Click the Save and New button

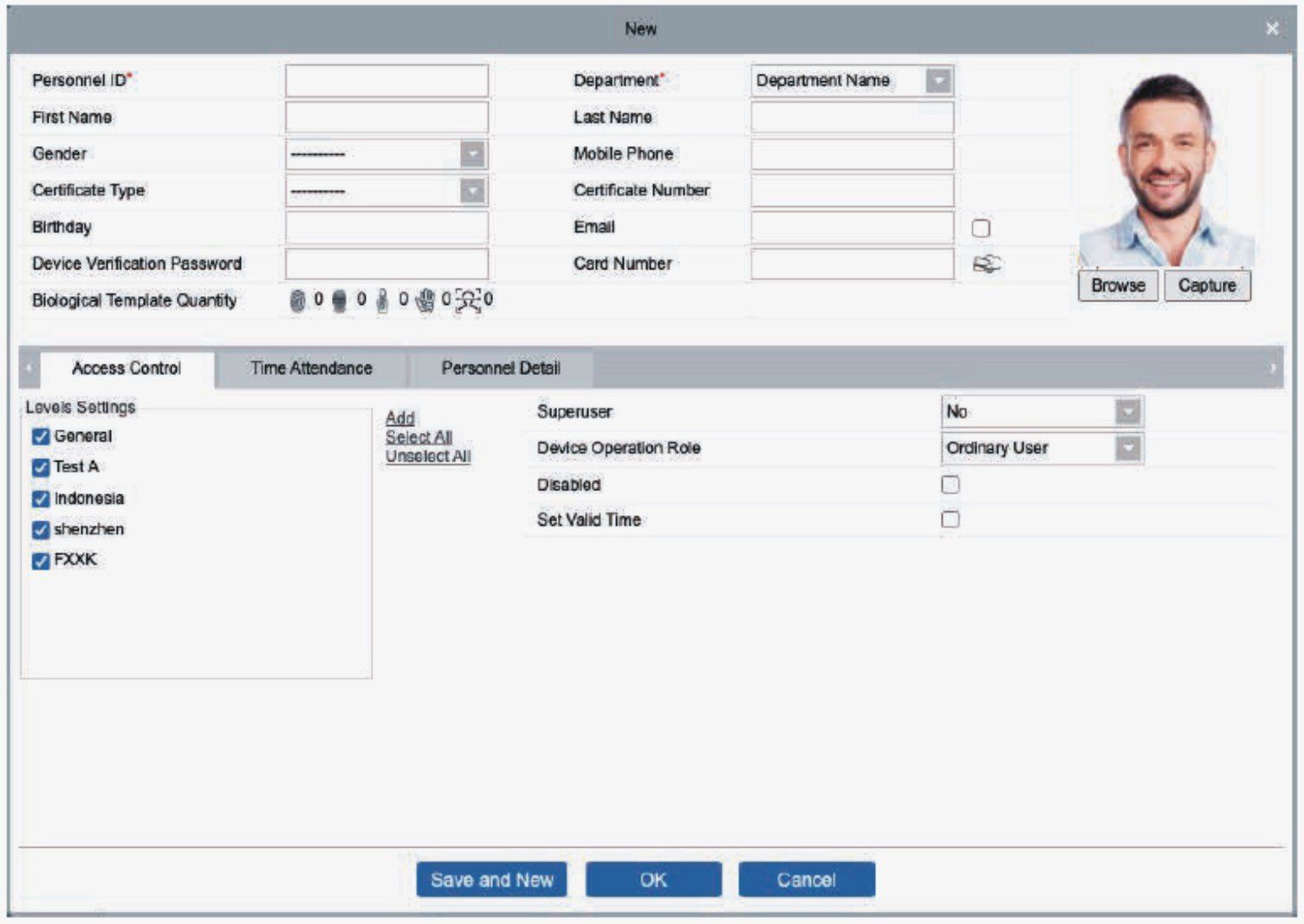[x=491, y=880]
